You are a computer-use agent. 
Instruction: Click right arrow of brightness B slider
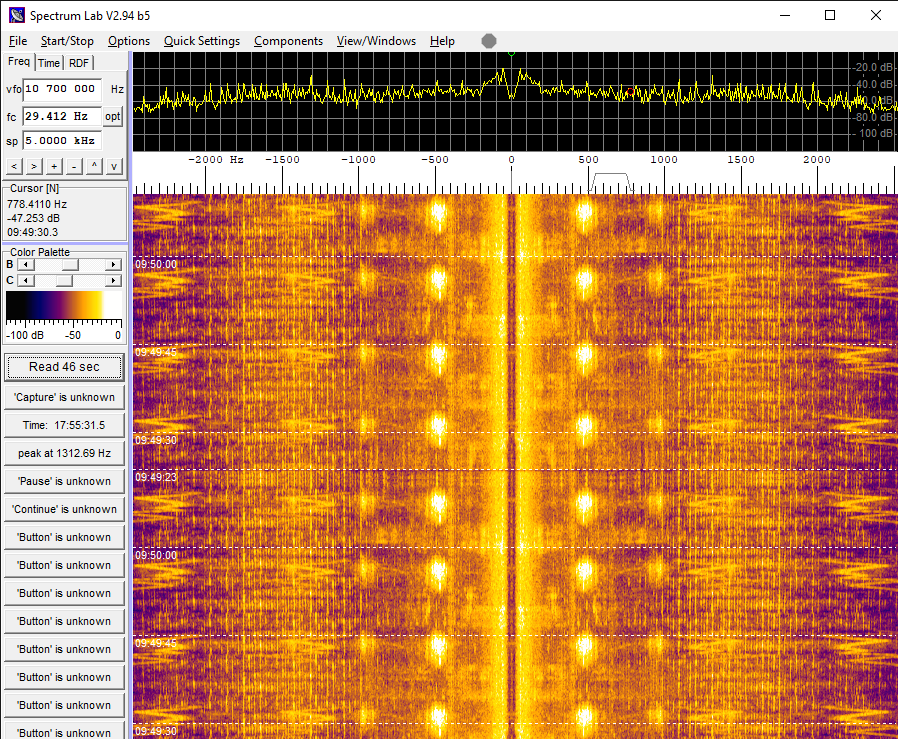click(x=113, y=265)
